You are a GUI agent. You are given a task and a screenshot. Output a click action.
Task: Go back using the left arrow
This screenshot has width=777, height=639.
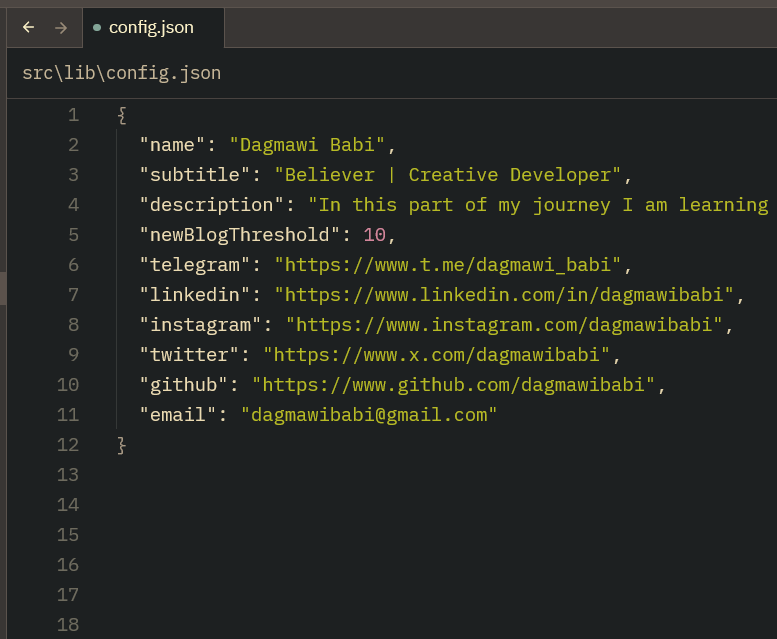28,28
